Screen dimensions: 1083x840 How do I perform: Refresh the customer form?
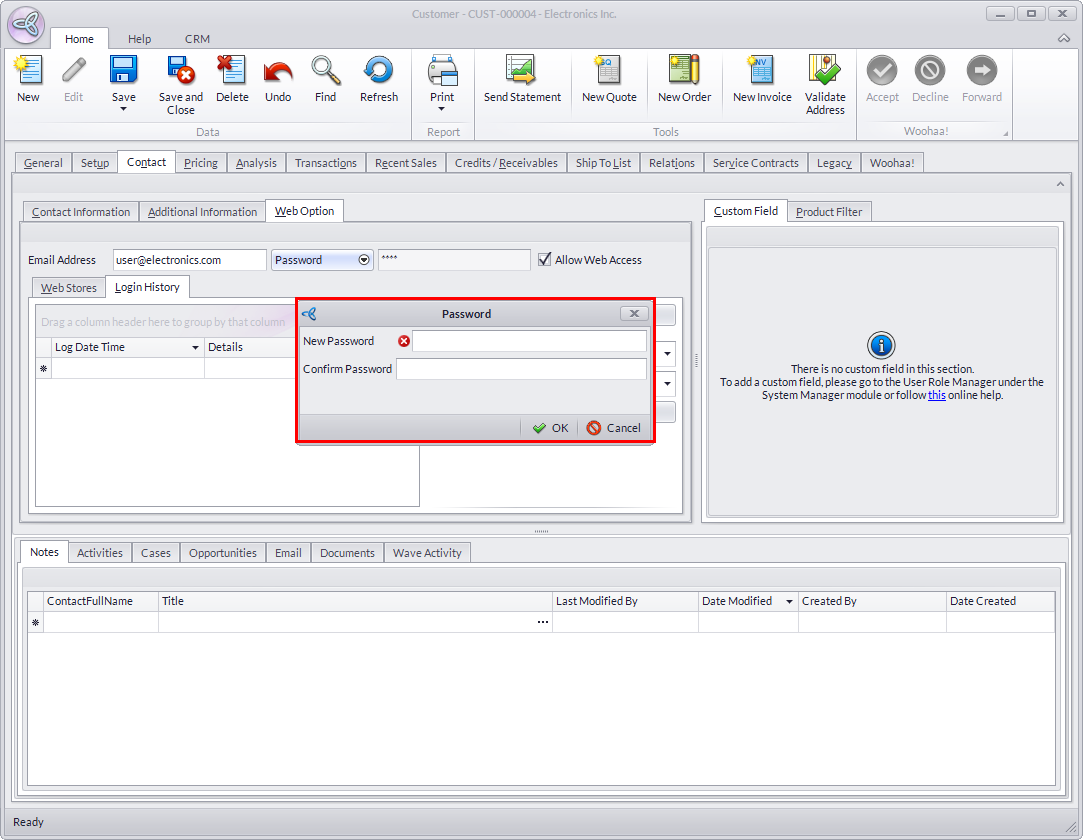click(x=379, y=71)
